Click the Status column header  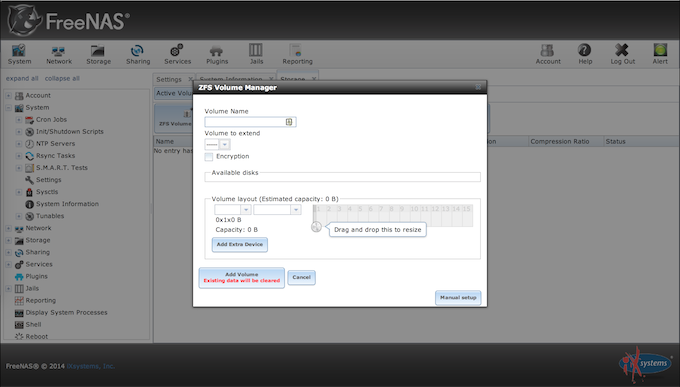(x=641, y=141)
